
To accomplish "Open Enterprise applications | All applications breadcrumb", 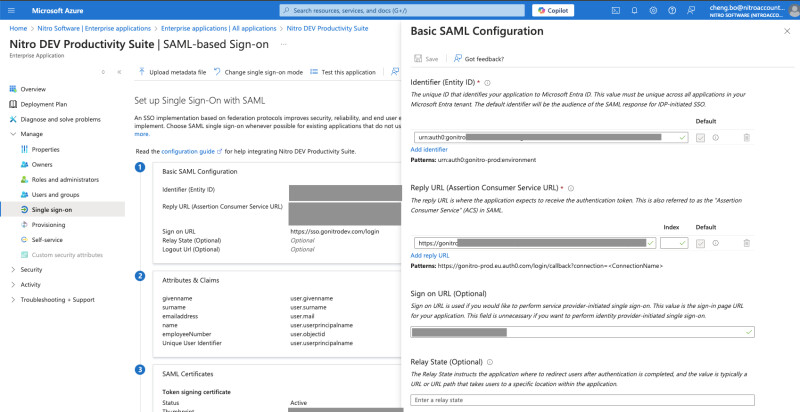I will (218, 29).
